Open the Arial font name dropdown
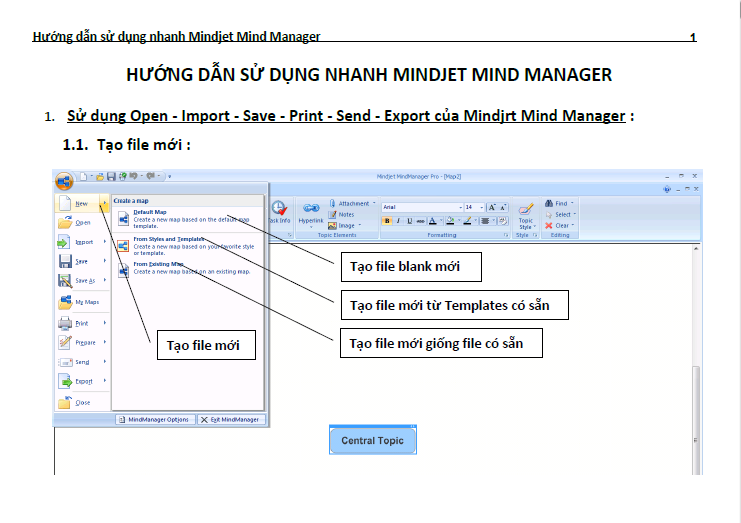The height and width of the screenshot is (523, 741). tap(460, 207)
